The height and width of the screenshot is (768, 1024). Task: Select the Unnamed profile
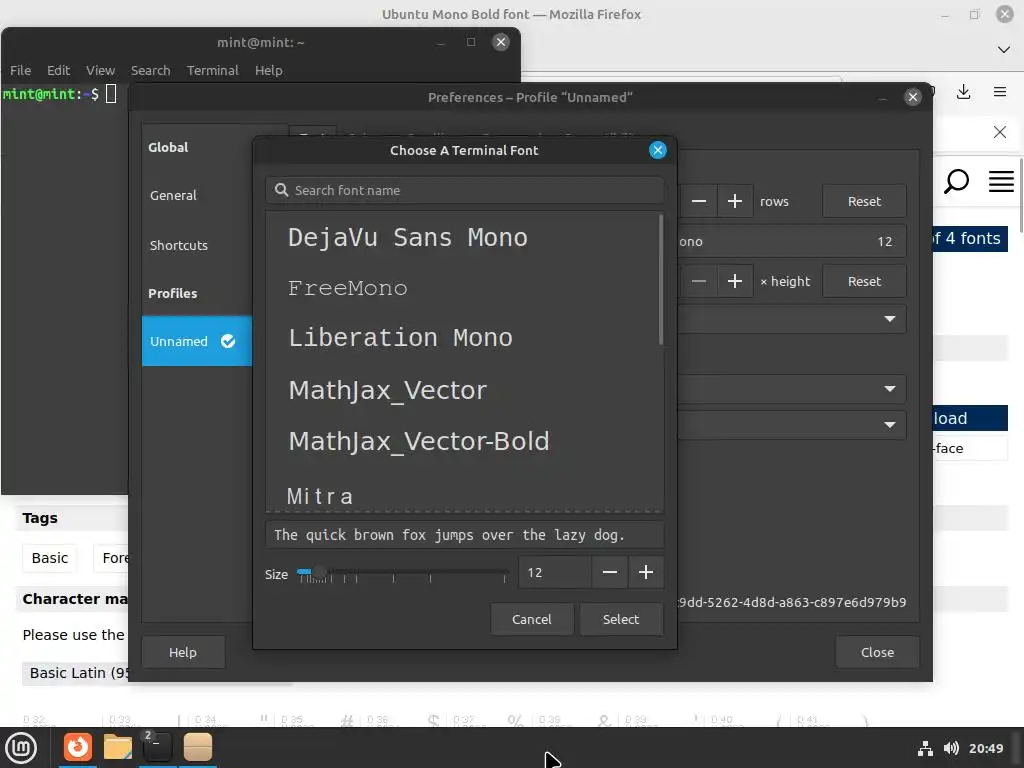coord(197,341)
